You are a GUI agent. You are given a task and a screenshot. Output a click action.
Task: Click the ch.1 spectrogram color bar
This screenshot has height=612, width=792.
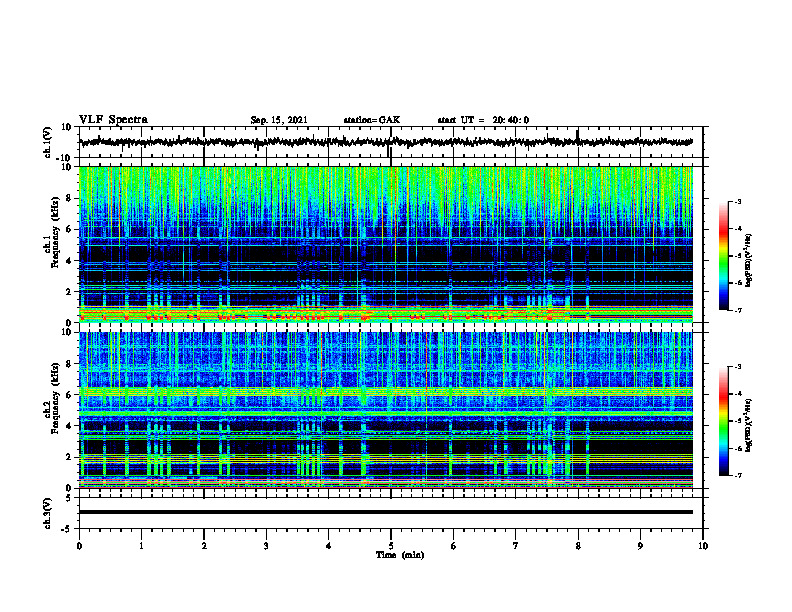(x=723, y=256)
